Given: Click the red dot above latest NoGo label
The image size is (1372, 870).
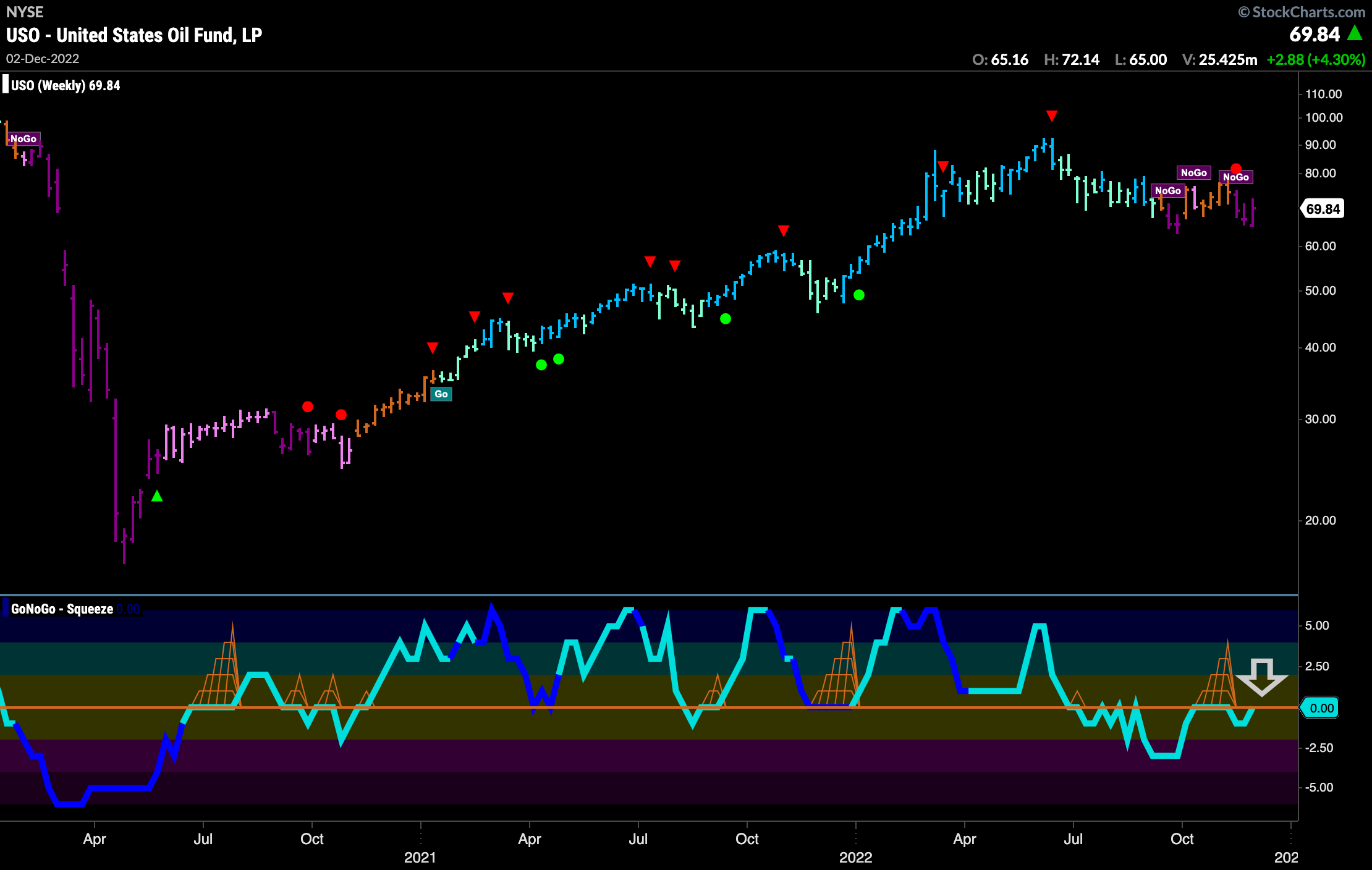Looking at the screenshot, I should click(1235, 169).
